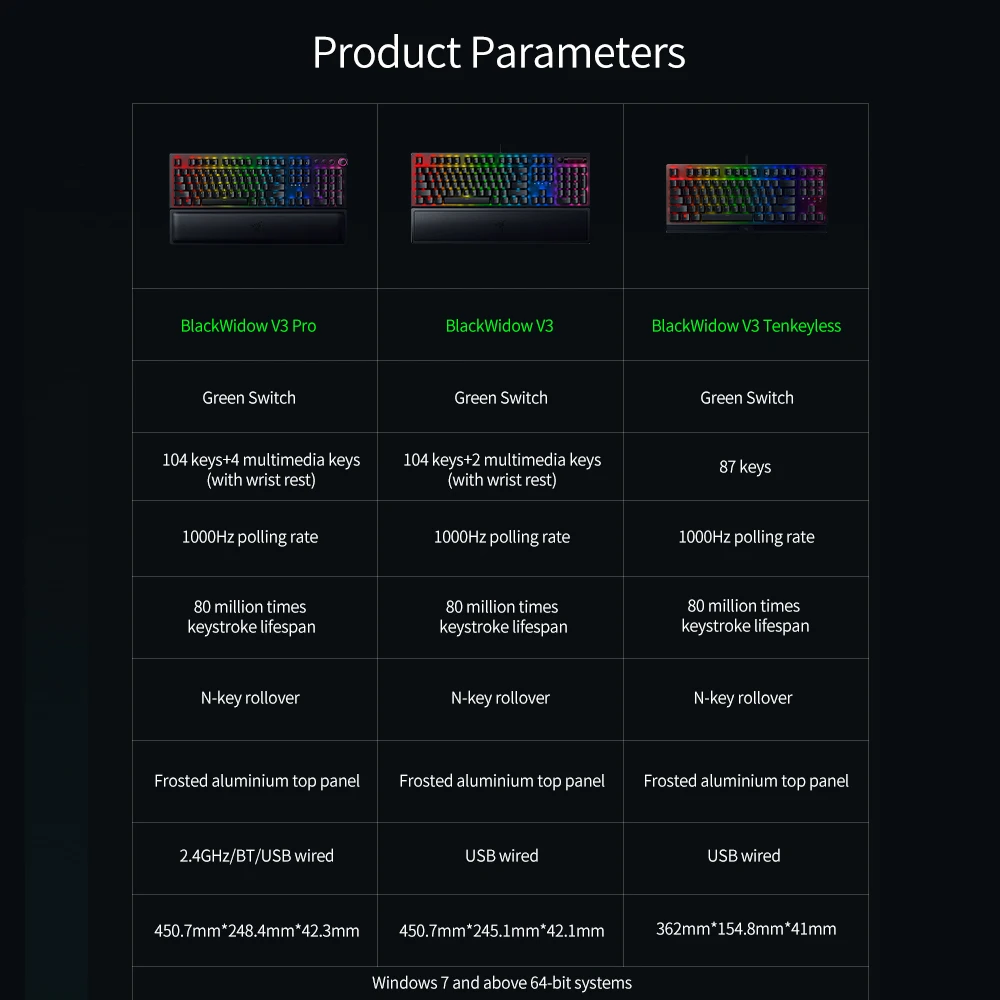Select N-key rollover in the middle column
The height and width of the screenshot is (1000, 1000).
[500, 698]
